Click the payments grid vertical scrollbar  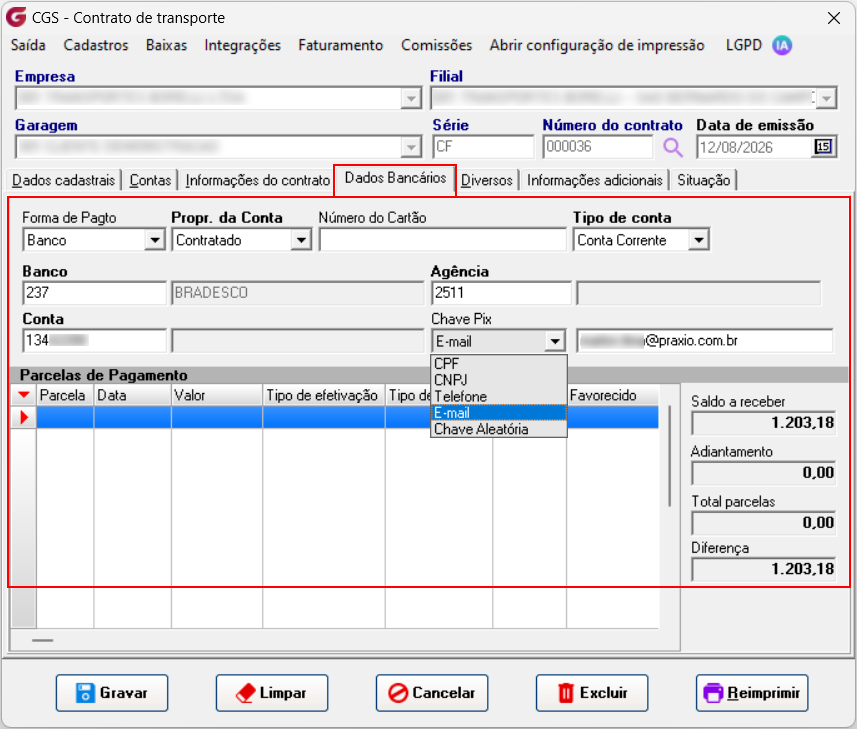click(670, 456)
